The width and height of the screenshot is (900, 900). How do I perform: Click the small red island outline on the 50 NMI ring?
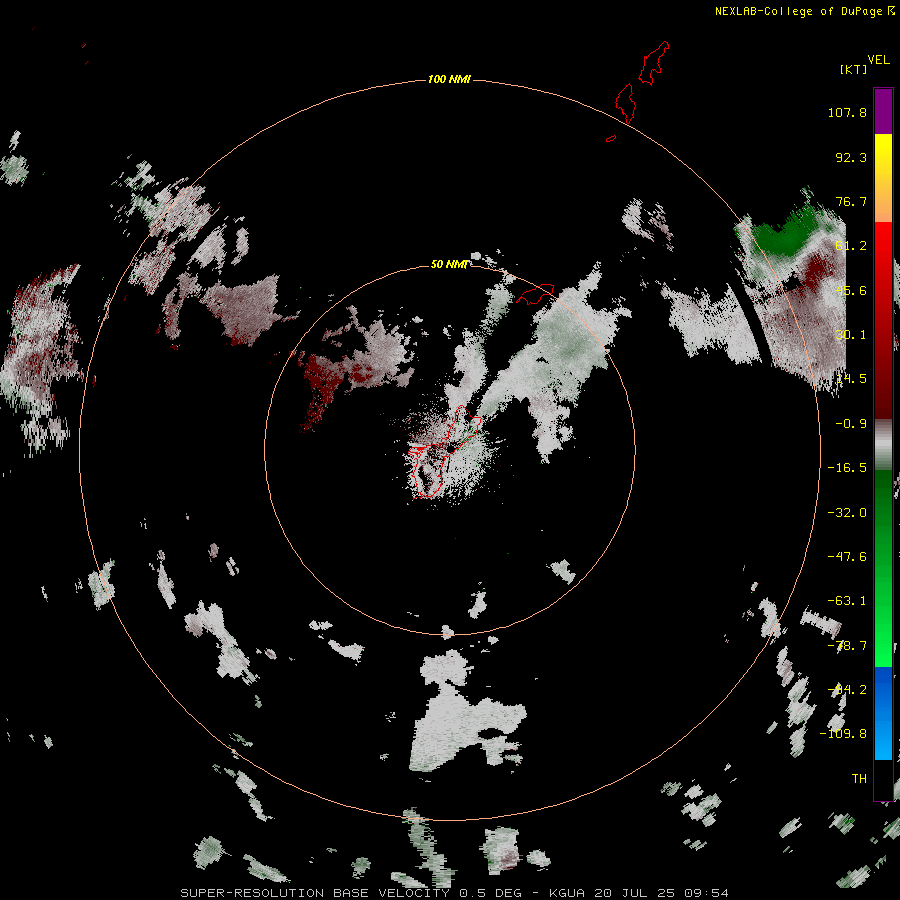(x=535, y=294)
